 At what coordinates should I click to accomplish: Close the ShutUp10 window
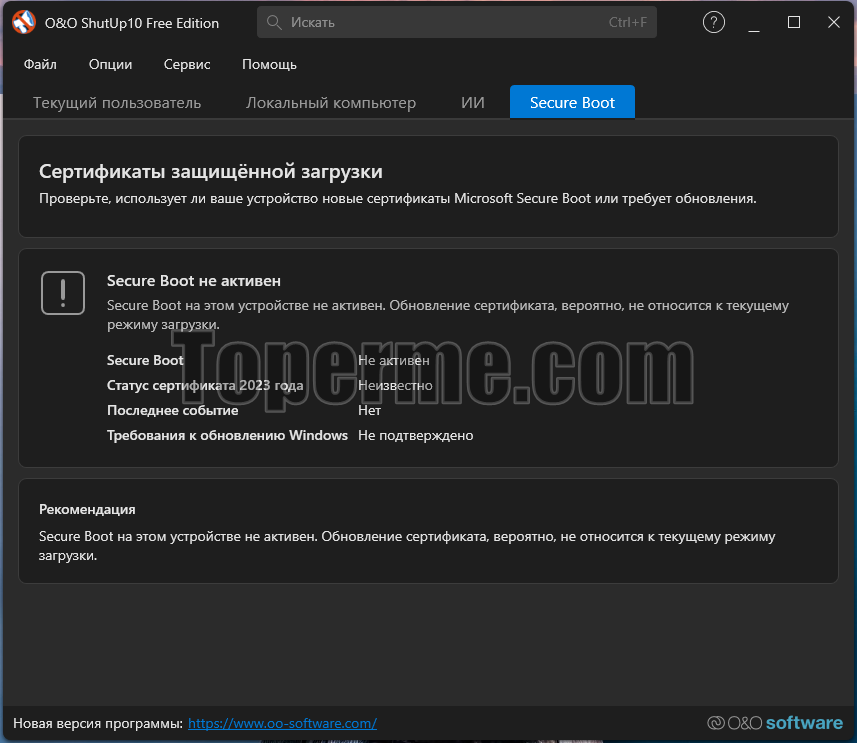pos(833,22)
